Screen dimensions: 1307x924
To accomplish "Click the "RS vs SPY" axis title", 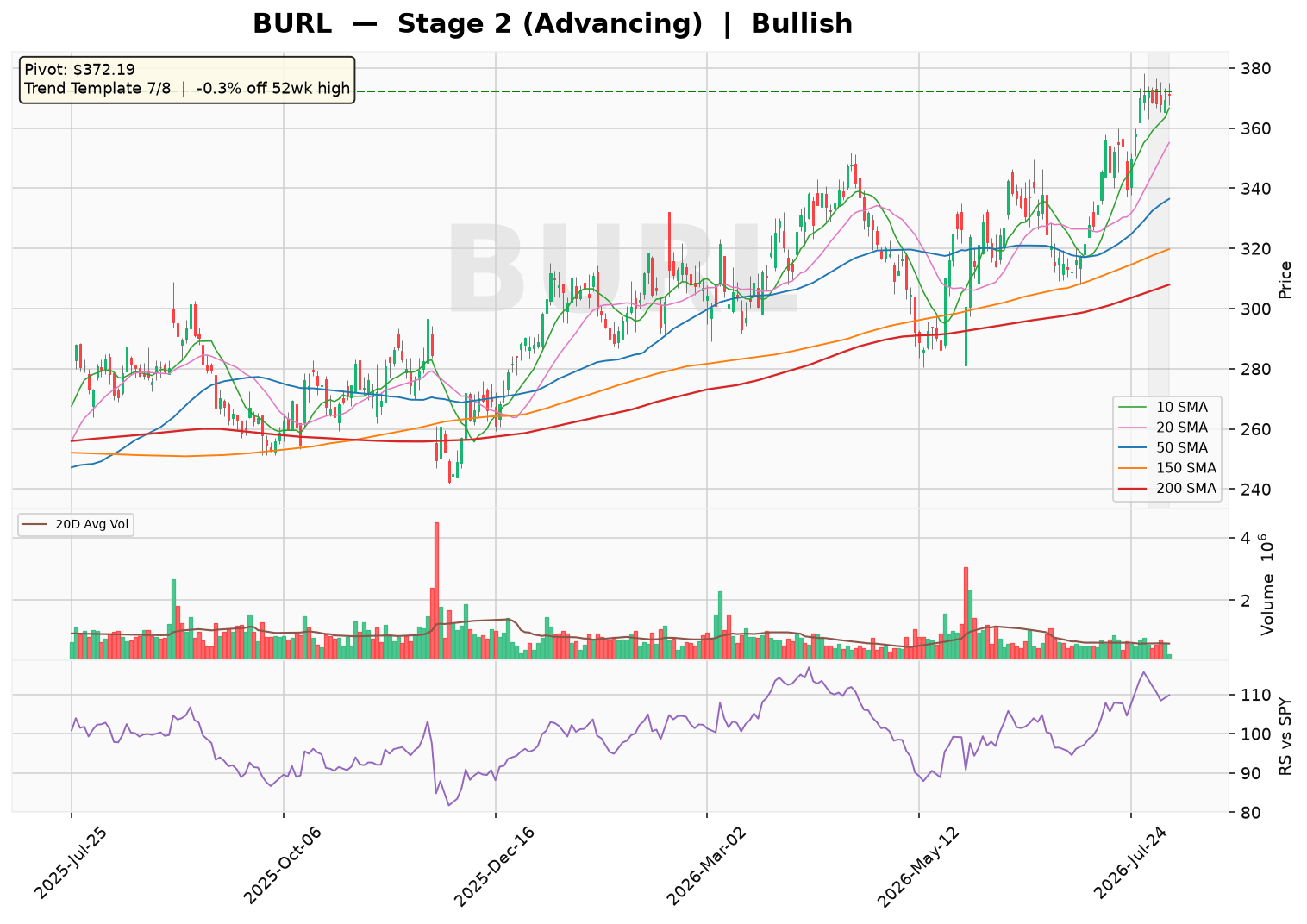I will coord(1285,736).
